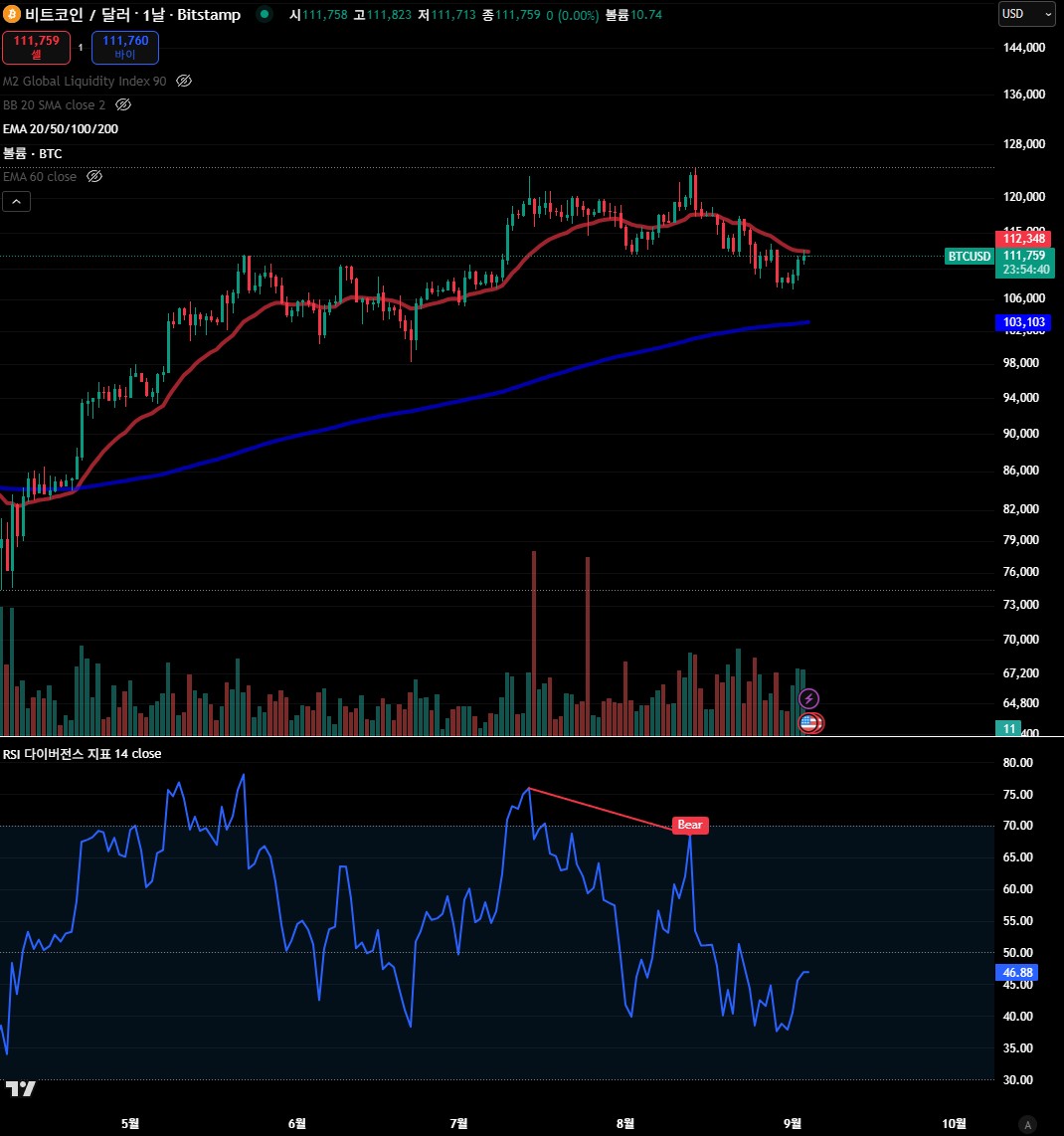Toggle auto scale 'A' button
The image size is (1064, 1136).
coord(1026,1124)
